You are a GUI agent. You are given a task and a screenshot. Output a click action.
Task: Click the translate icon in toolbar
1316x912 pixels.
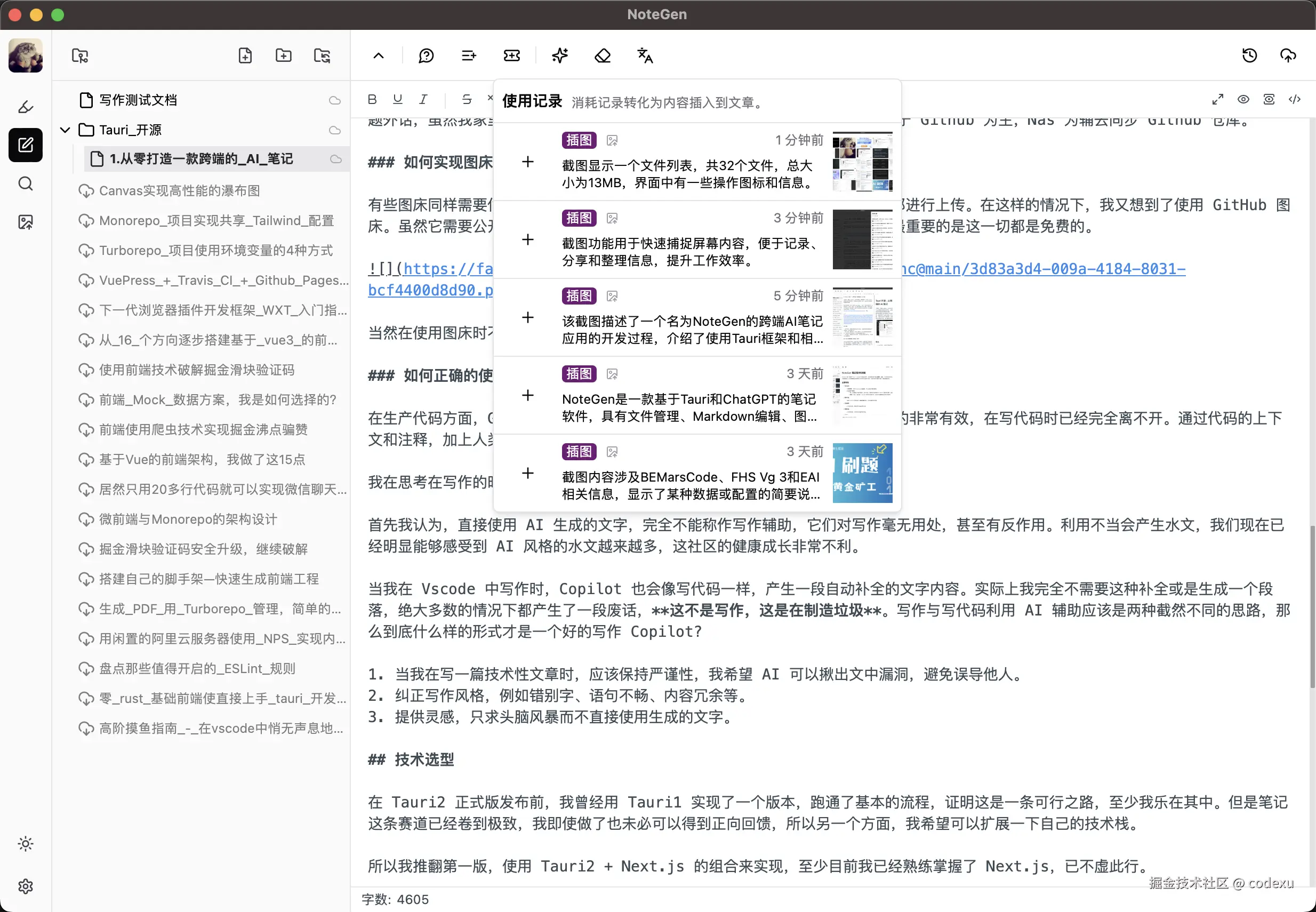pyautogui.click(x=645, y=55)
